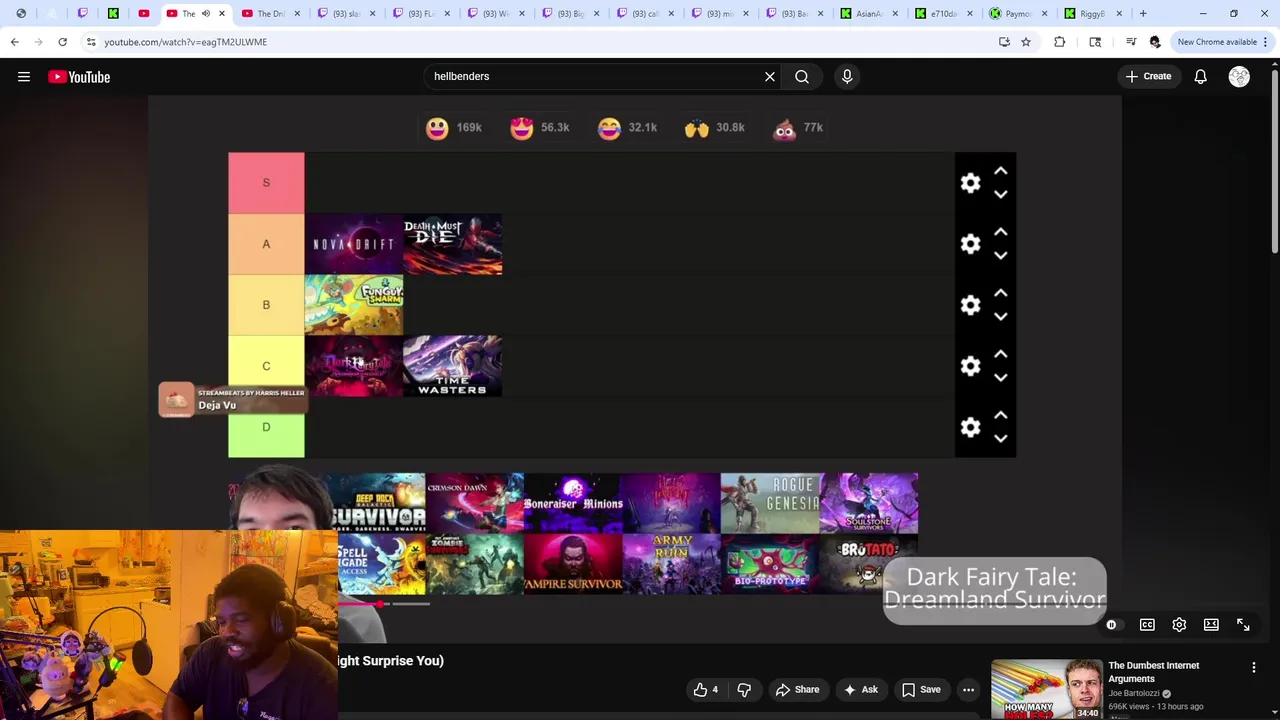The height and width of the screenshot is (720, 1280).
Task: Switch to the e710da tab
Action: pyautogui.click(x=944, y=14)
